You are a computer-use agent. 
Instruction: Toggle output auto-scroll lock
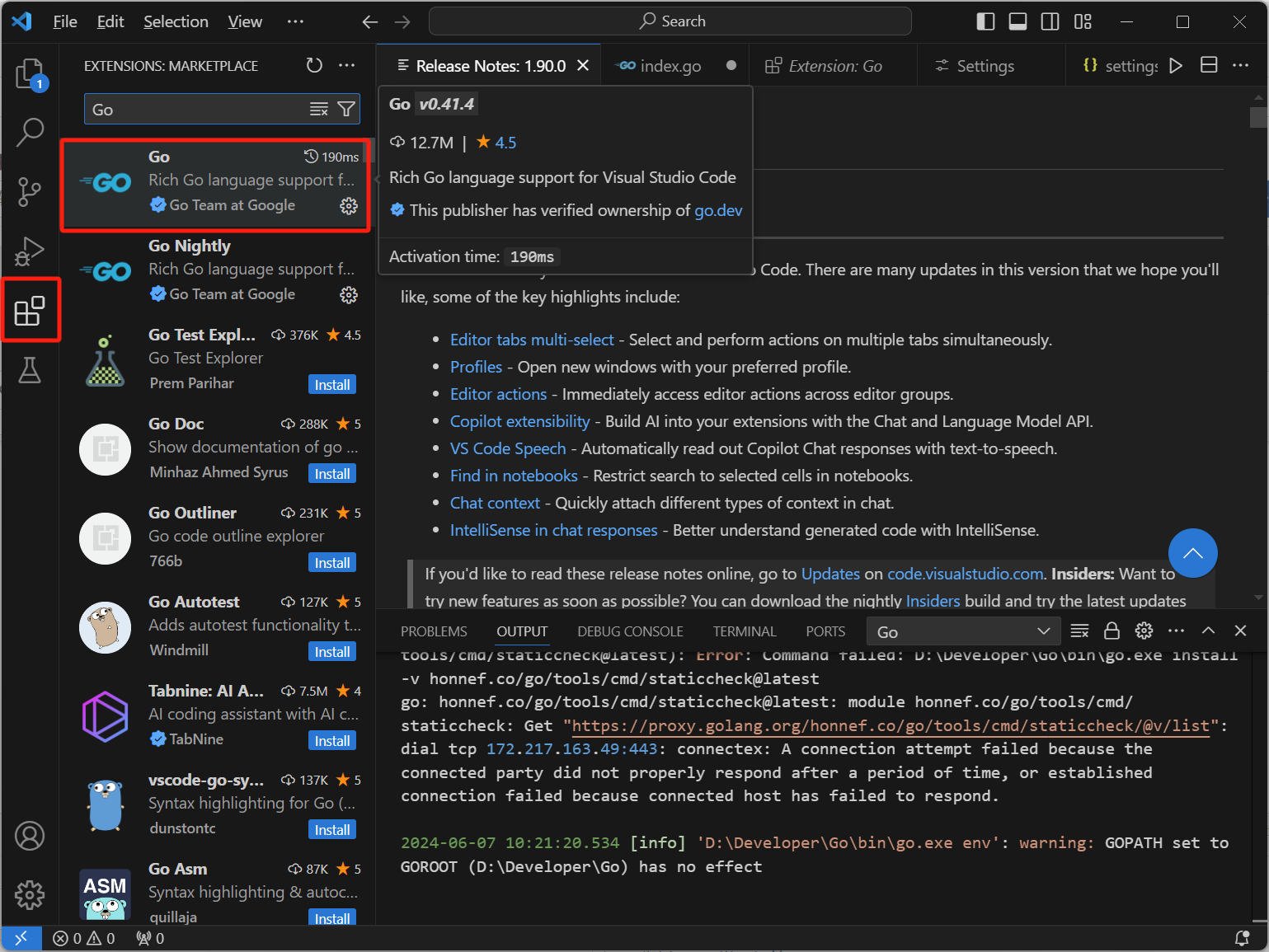[1112, 631]
